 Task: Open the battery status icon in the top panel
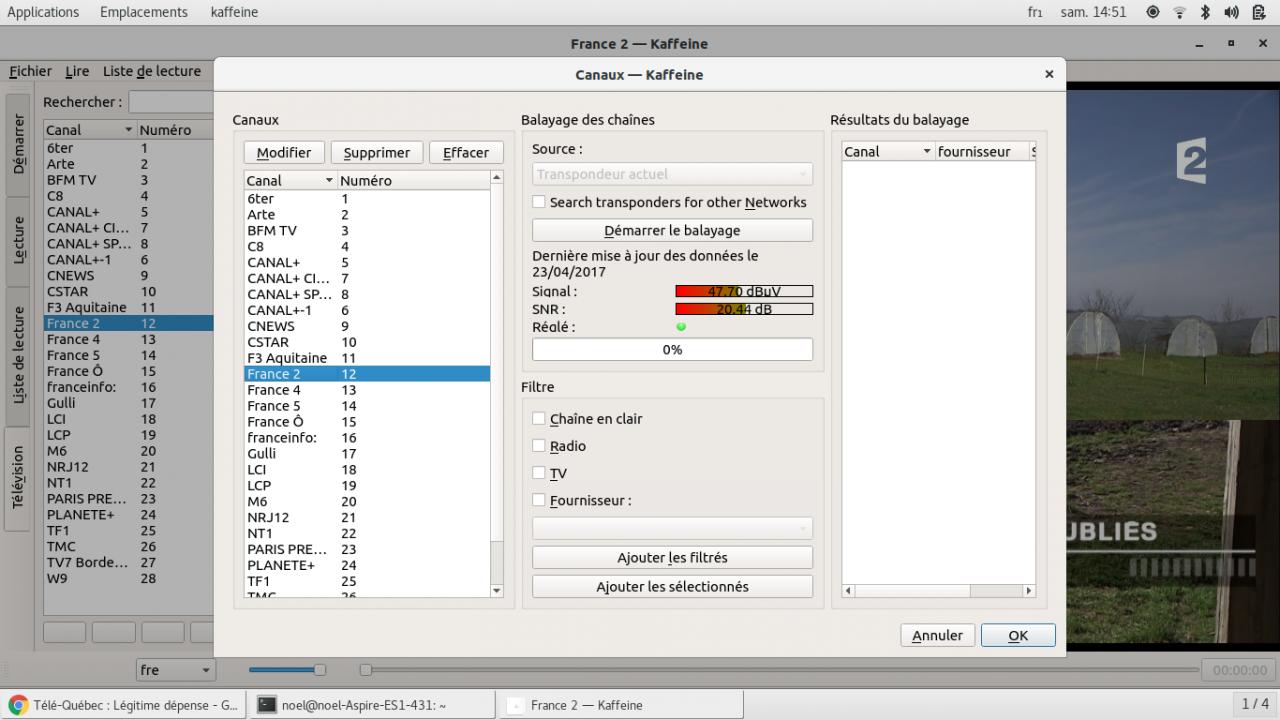(x=1258, y=12)
